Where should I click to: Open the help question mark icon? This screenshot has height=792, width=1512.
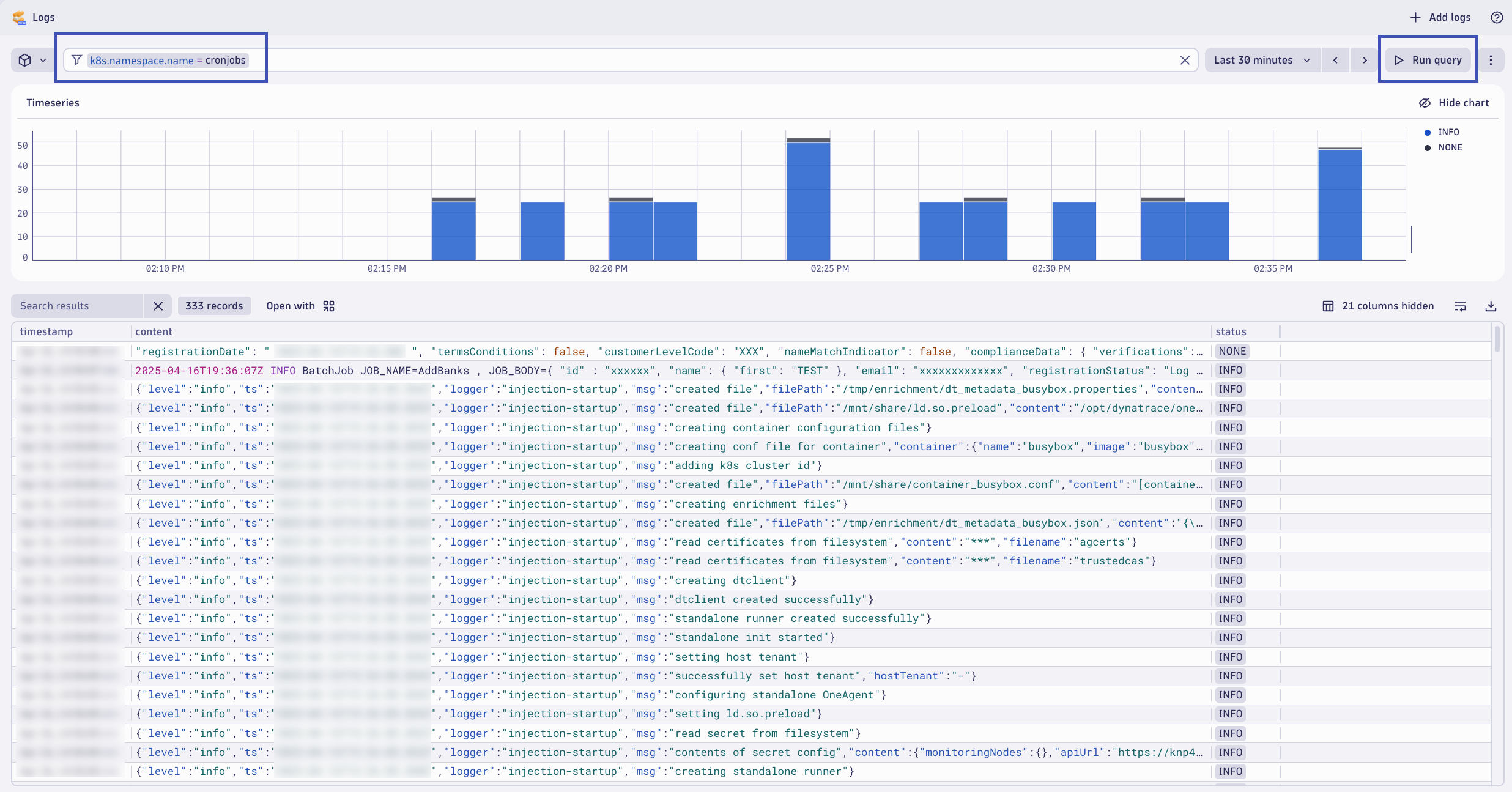[1496, 17]
